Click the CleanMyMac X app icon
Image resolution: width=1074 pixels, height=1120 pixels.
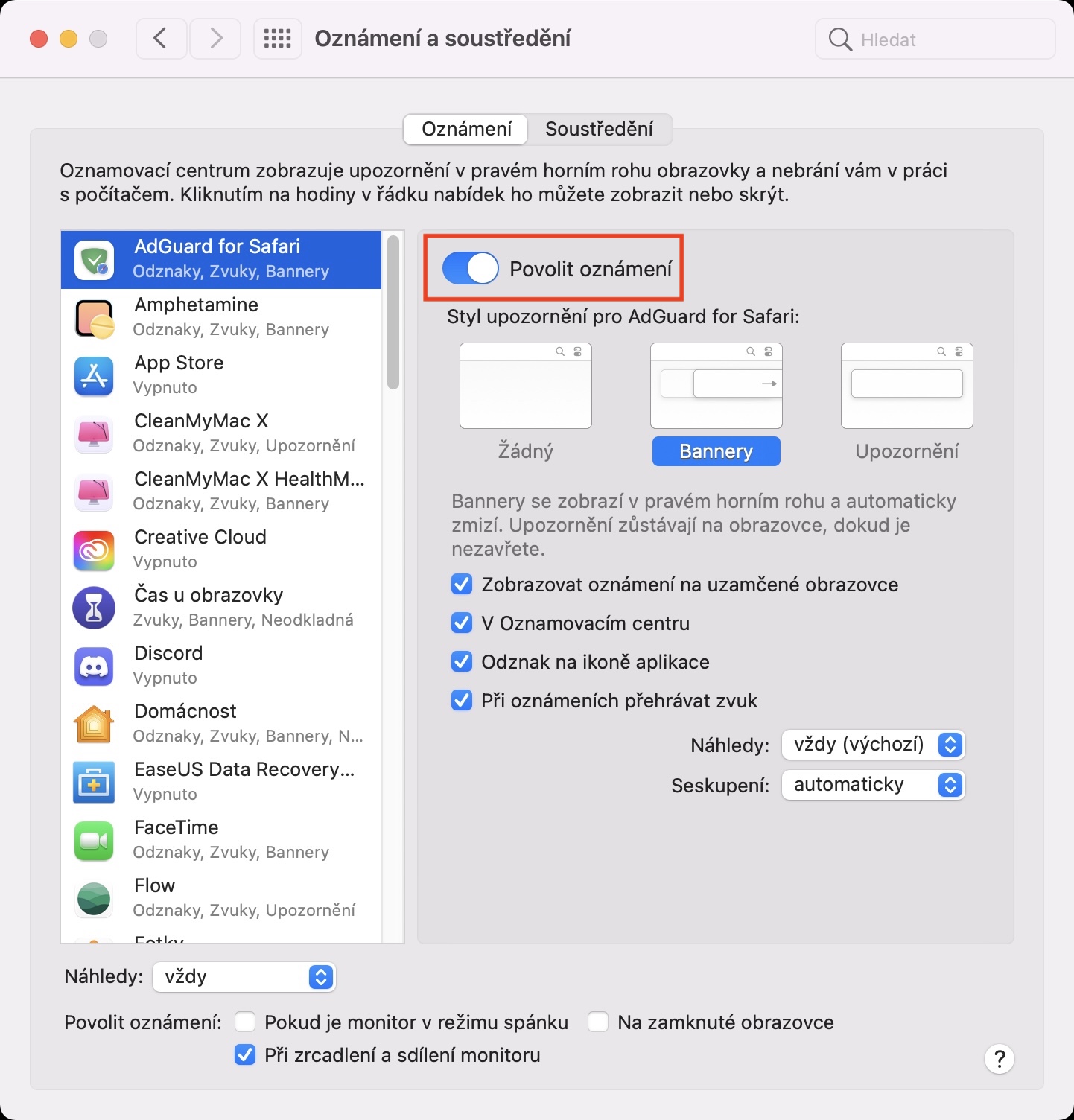pos(94,434)
